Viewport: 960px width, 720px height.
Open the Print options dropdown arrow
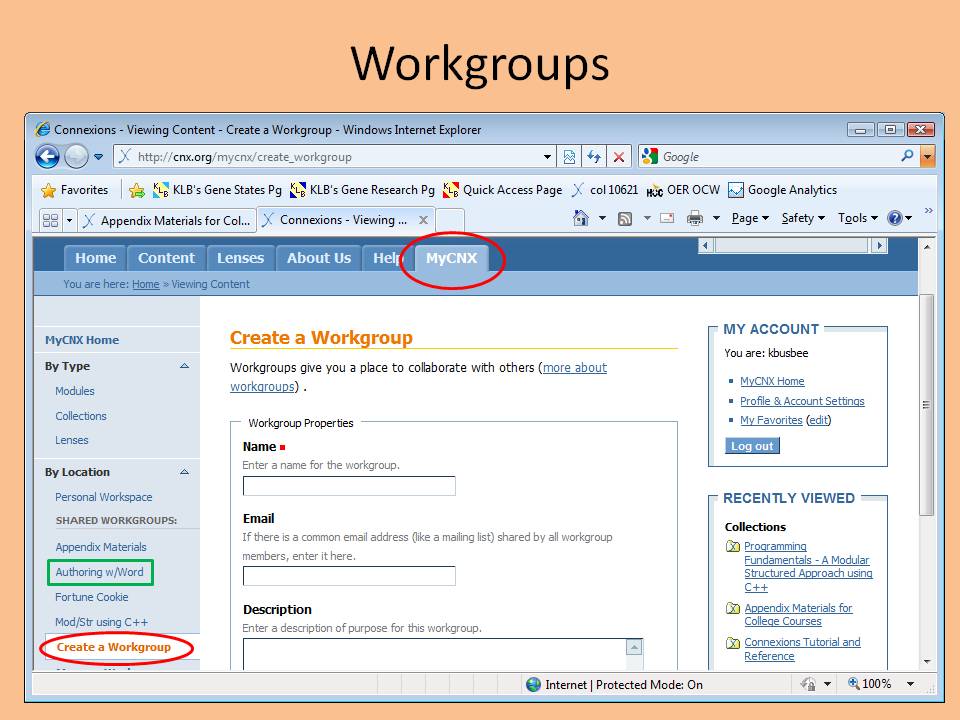(716, 218)
